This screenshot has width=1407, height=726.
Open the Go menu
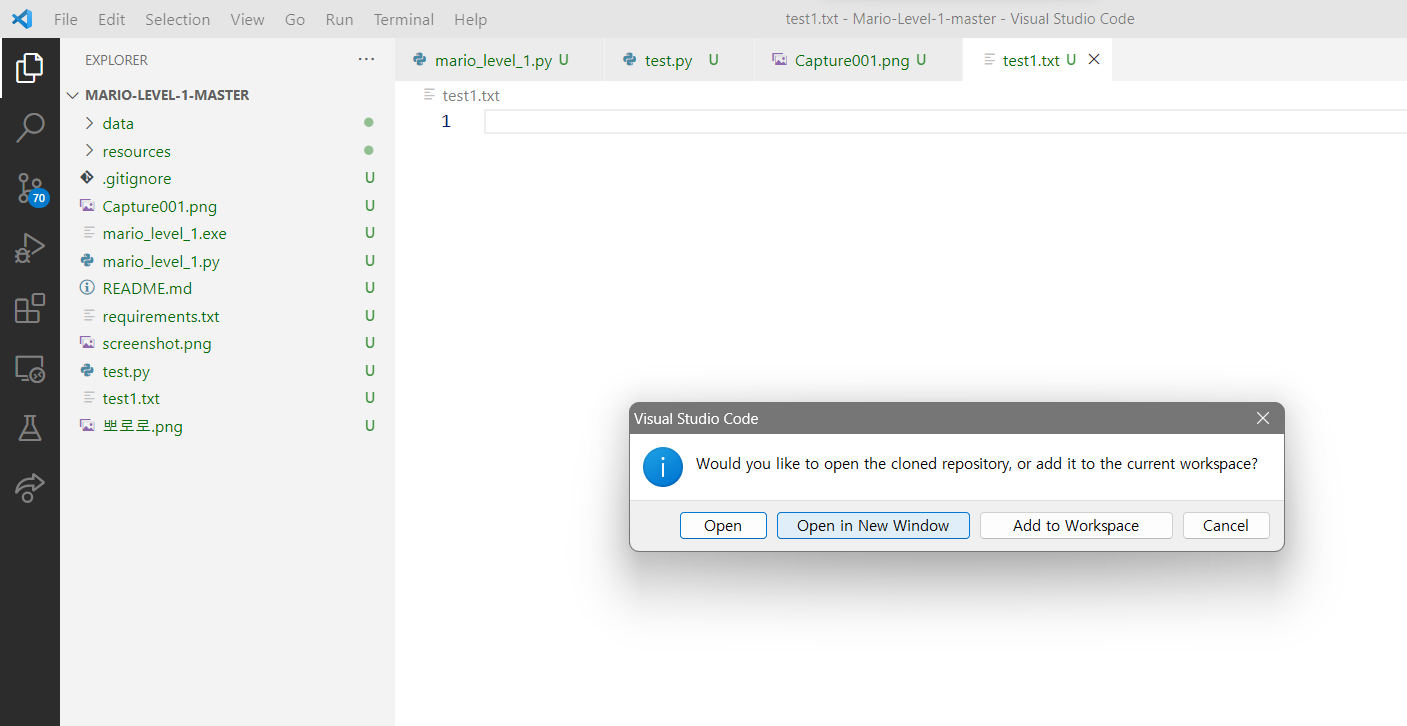pos(295,19)
